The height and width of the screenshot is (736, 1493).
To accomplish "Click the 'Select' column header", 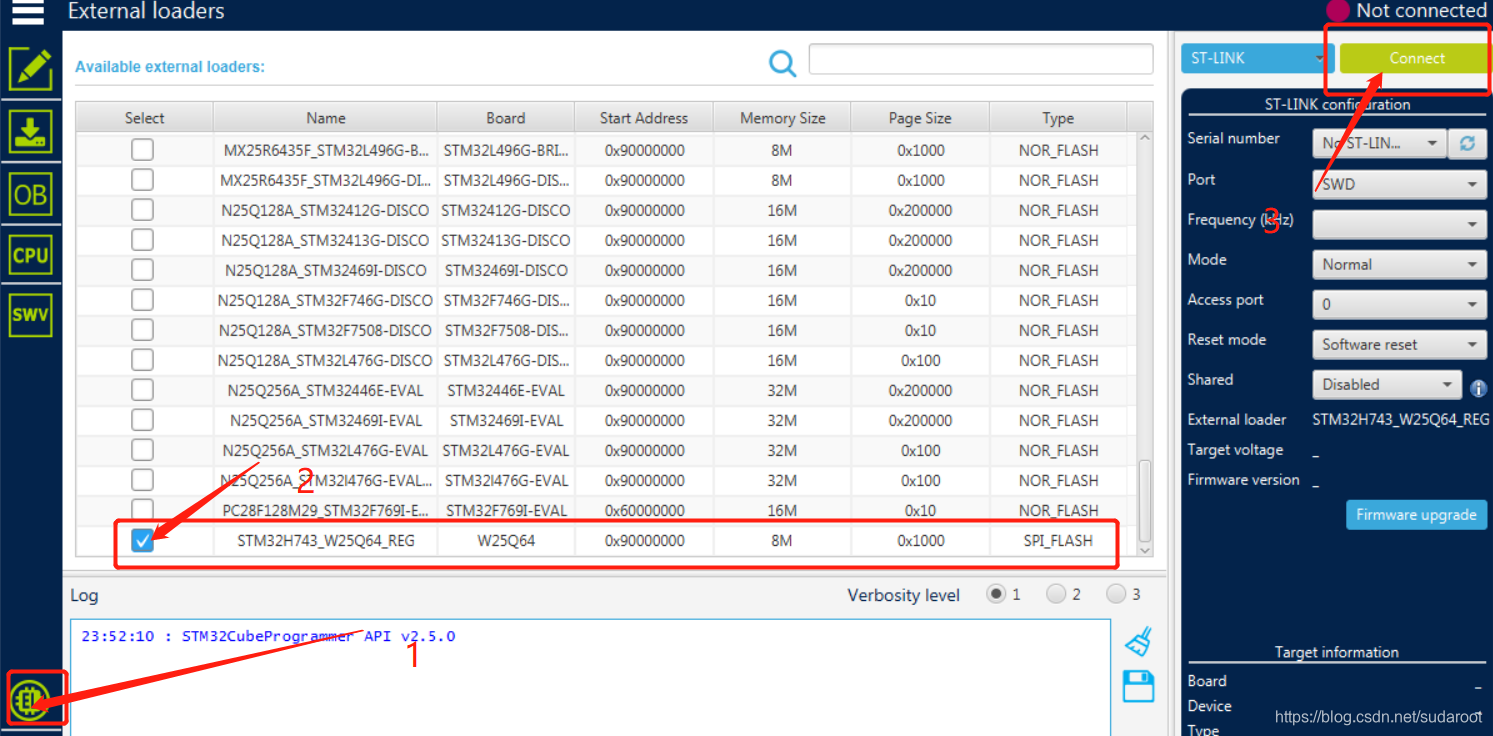I will coord(145,118).
